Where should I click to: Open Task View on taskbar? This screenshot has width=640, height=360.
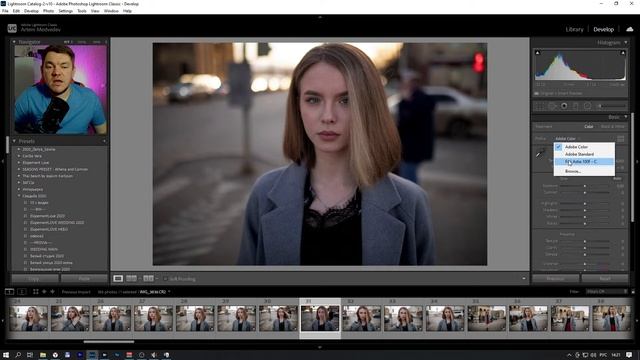click(30, 355)
